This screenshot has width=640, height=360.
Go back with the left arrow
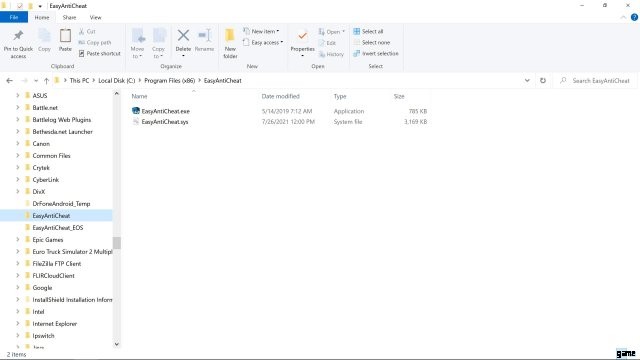pos(9,81)
